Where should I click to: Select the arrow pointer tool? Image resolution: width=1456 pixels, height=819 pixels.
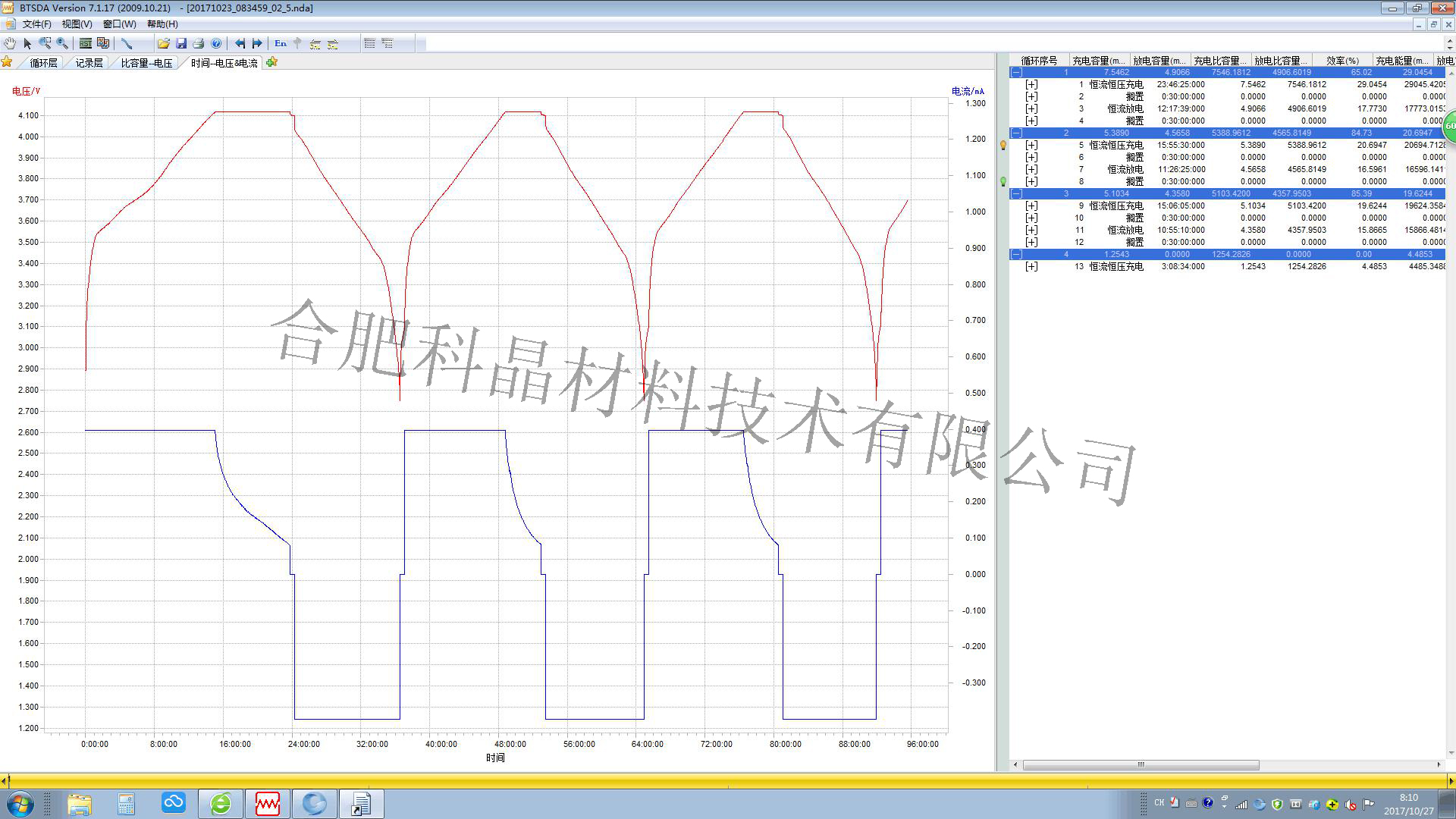pos(27,43)
